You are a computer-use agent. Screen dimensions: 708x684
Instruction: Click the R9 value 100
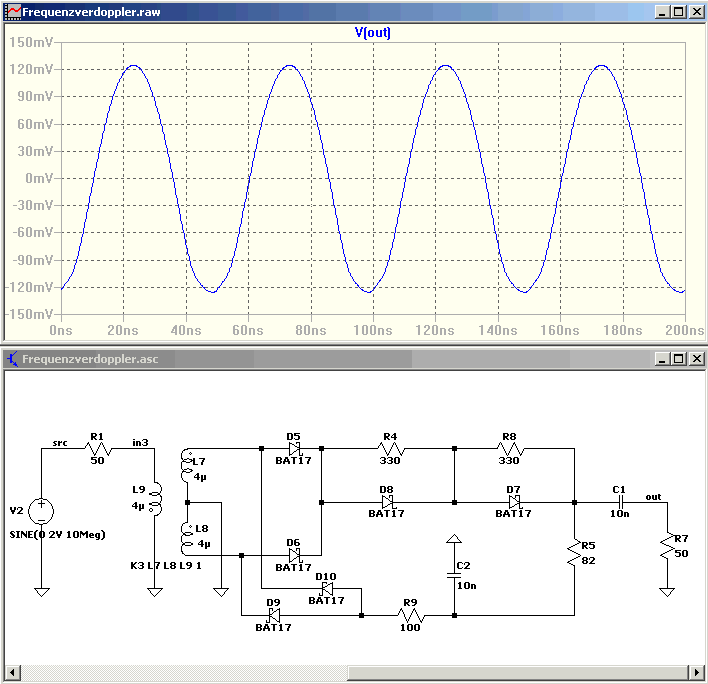click(410, 627)
